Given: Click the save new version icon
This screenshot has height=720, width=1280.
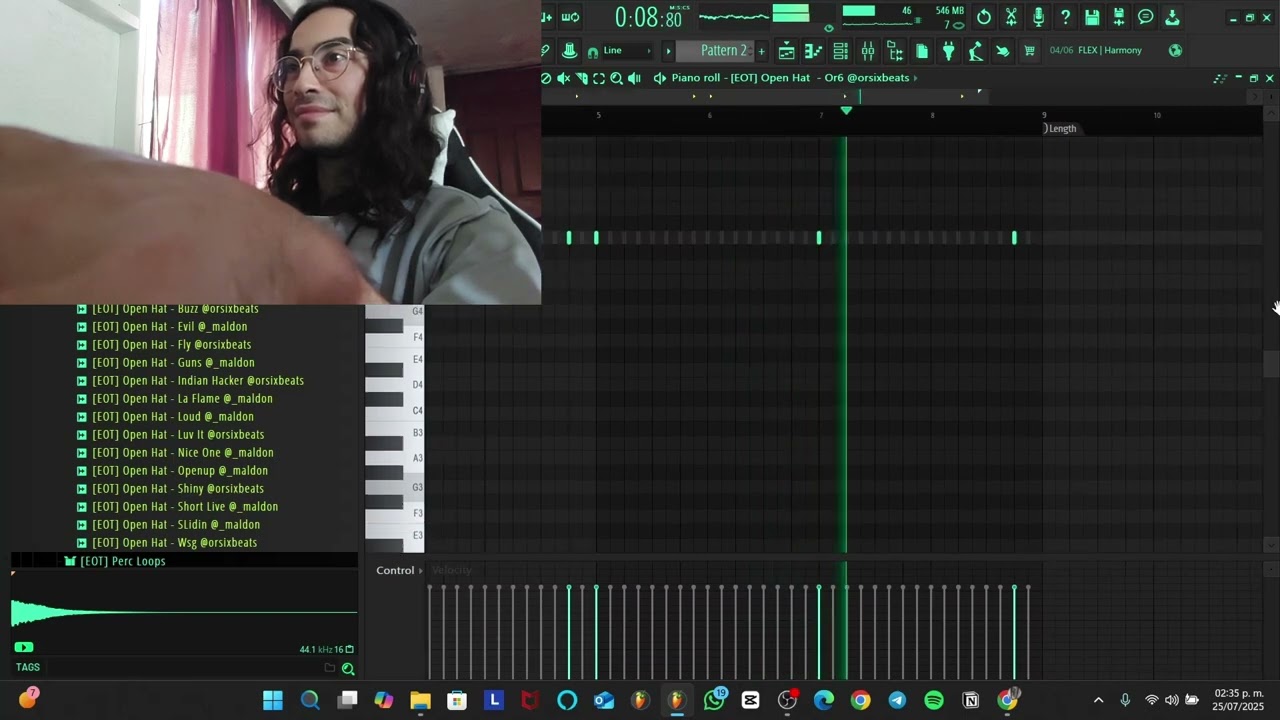Looking at the screenshot, I should (1119, 17).
